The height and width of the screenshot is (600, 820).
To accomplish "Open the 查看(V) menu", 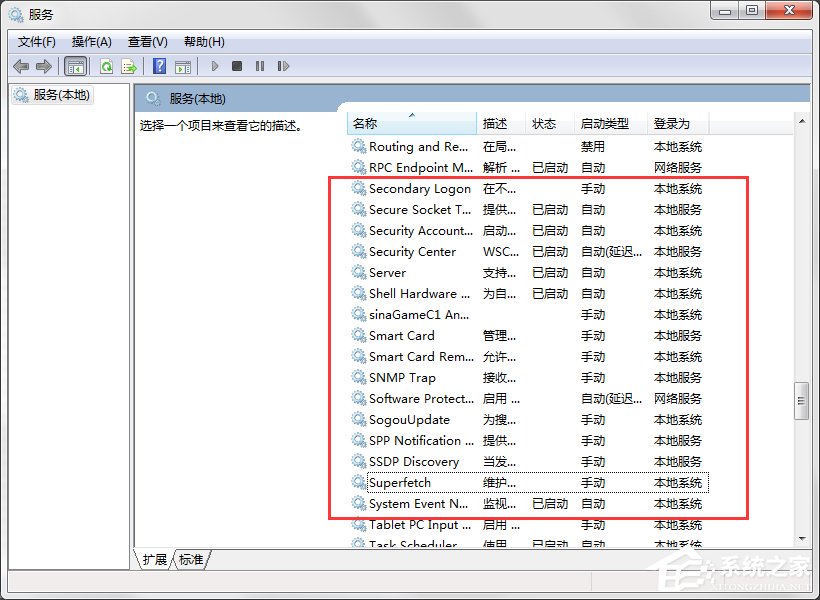I will click(x=146, y=41).
